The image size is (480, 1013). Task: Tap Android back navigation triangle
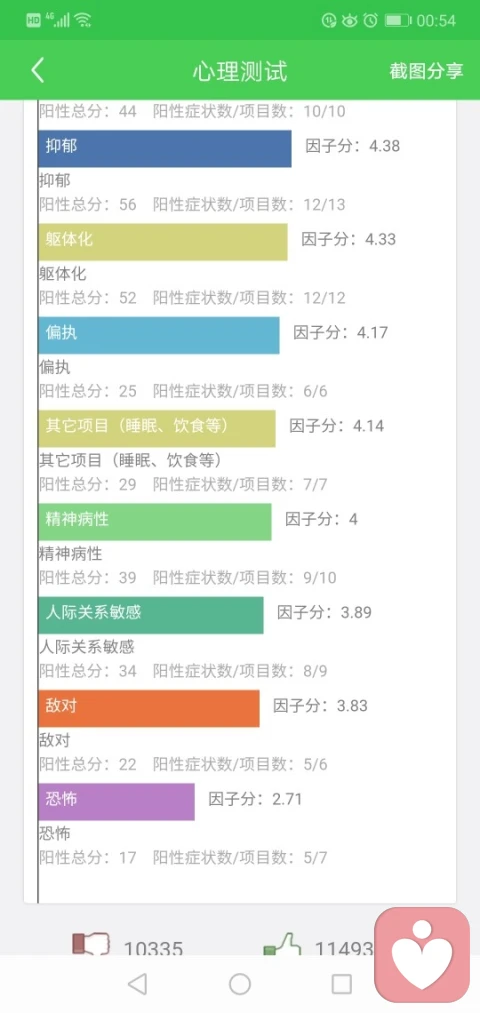tap(137, 983)
